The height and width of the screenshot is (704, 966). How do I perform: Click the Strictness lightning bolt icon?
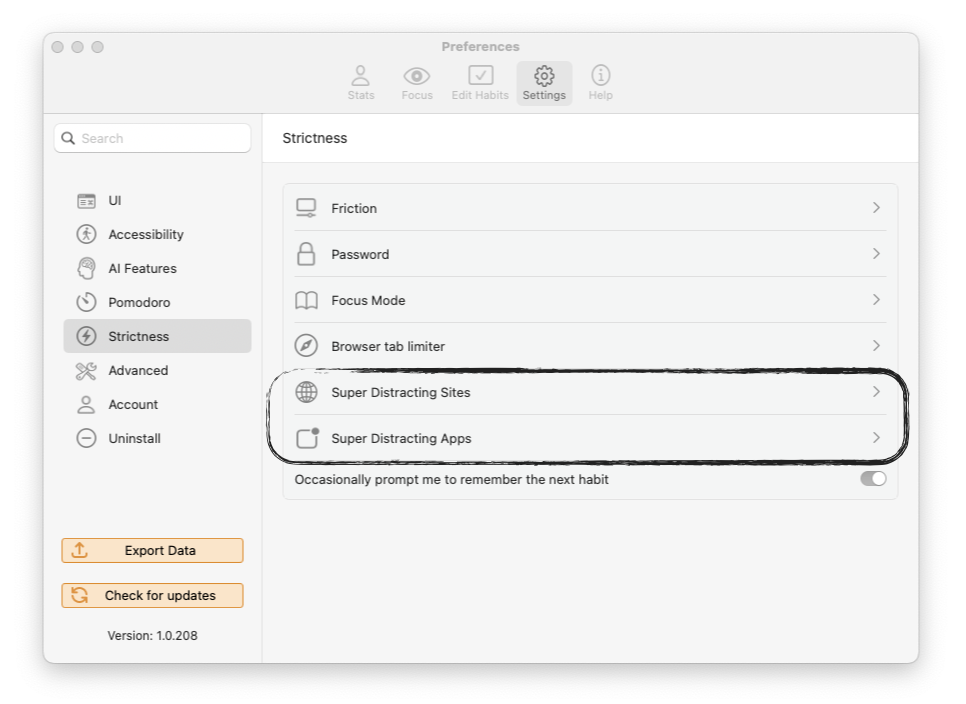coord(86,336)
